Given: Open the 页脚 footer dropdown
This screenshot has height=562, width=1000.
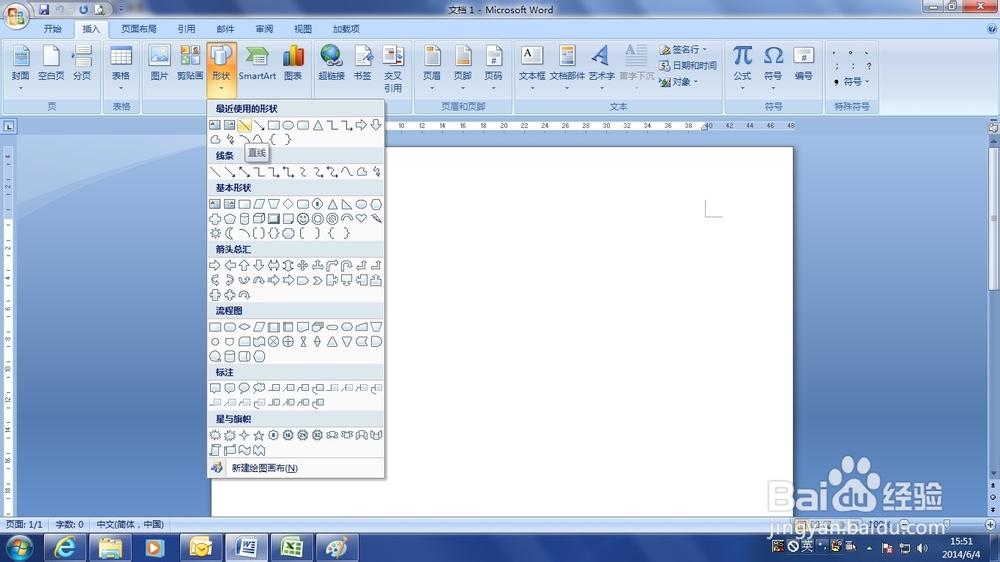Looking at the screenshot, I should [462, 68].
